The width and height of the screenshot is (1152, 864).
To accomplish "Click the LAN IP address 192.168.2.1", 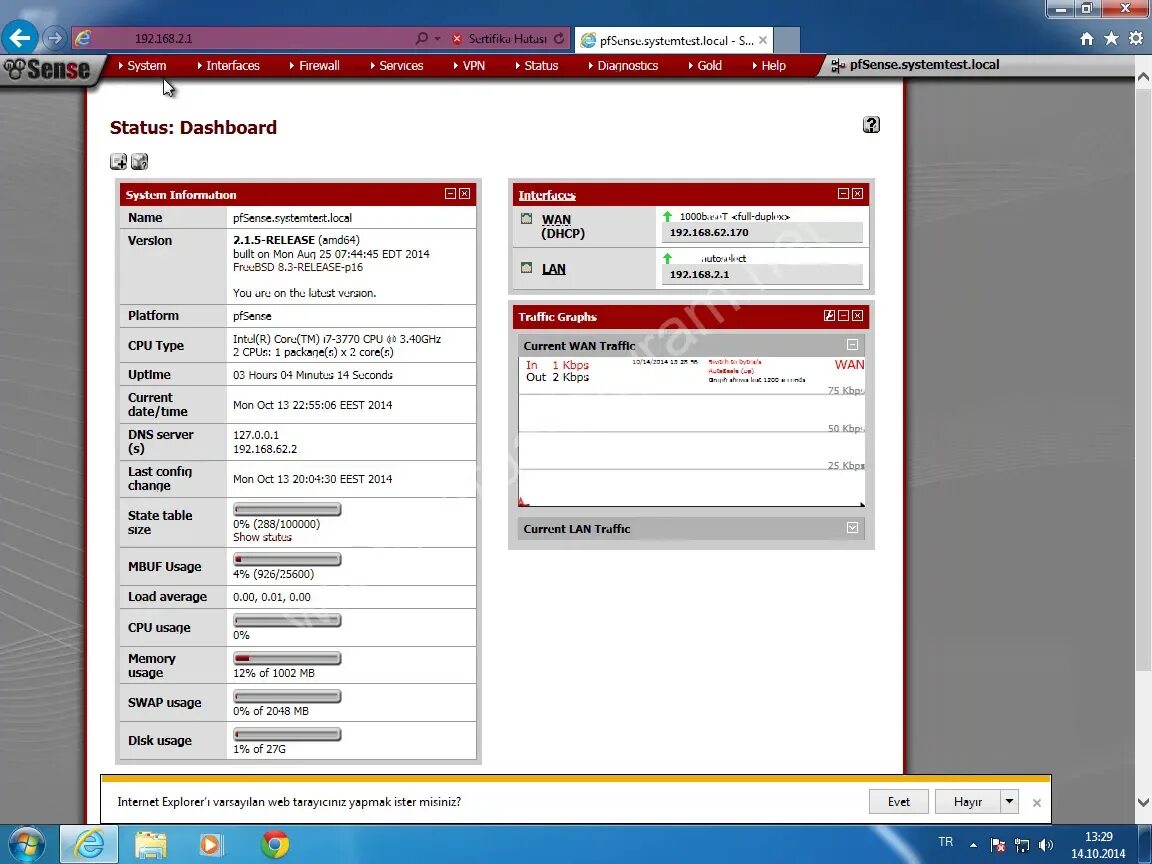I will coord(699,274).
